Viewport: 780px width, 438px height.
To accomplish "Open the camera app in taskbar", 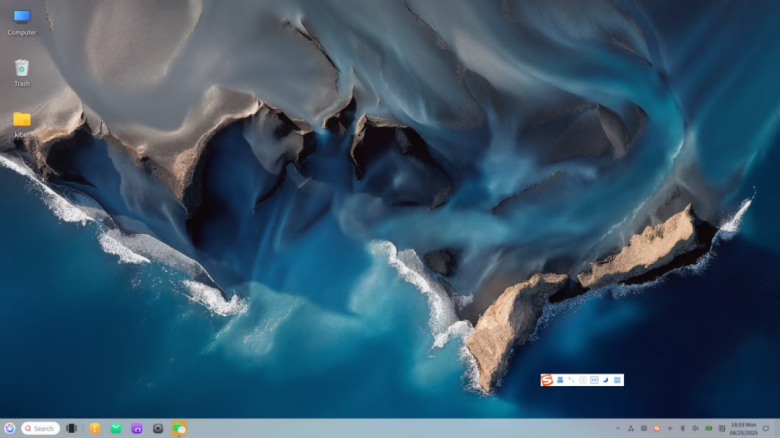I will pyautogui.click(x=158, y=428).
